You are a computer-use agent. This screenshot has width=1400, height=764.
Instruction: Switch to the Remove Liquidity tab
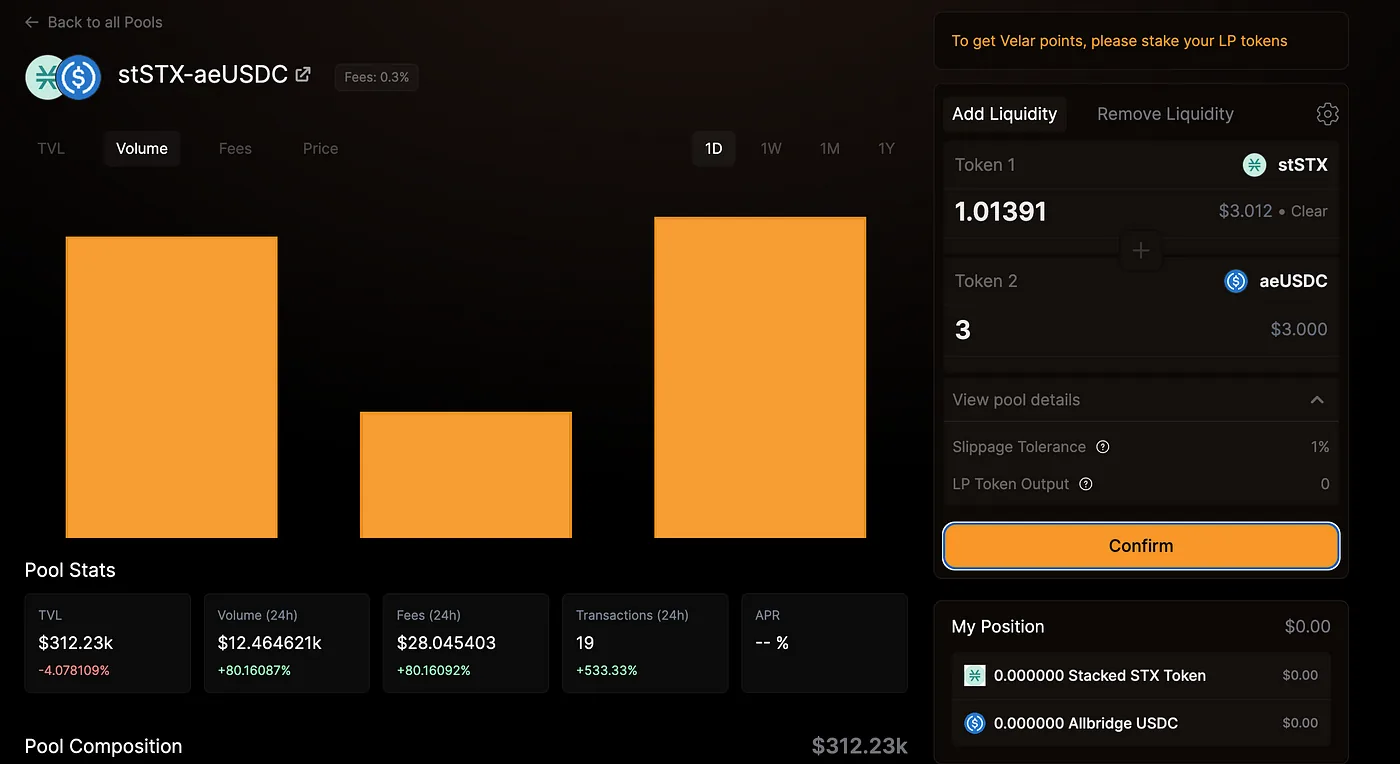click(1165, 114)
